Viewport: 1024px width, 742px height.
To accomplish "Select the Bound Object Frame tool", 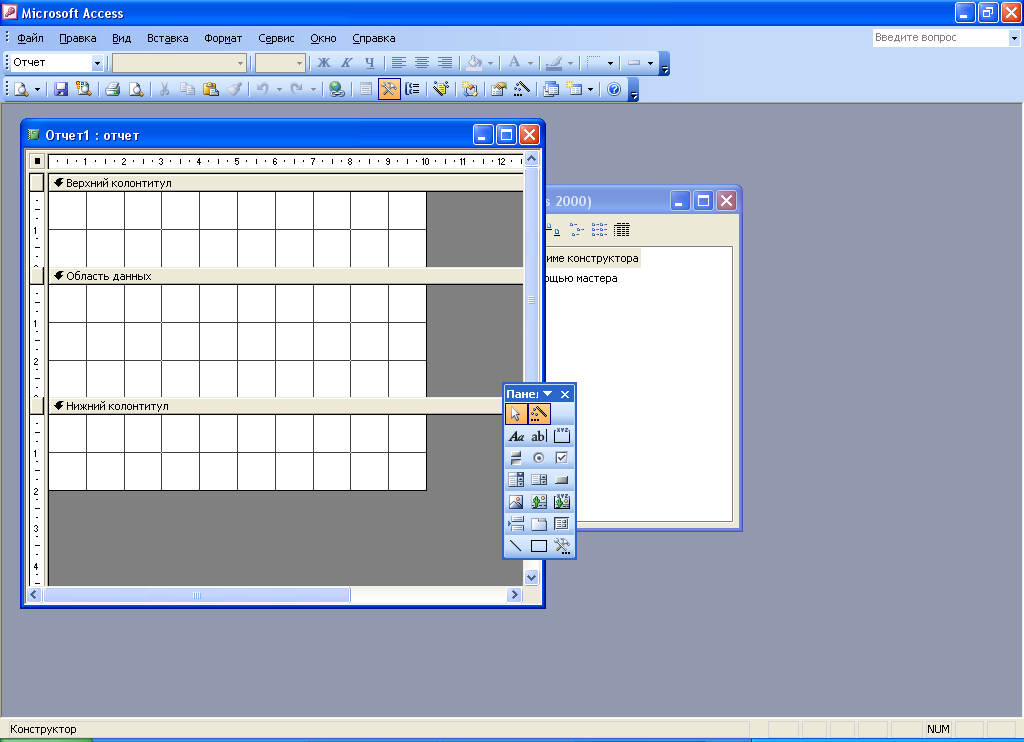I will (x=562, y=502).
